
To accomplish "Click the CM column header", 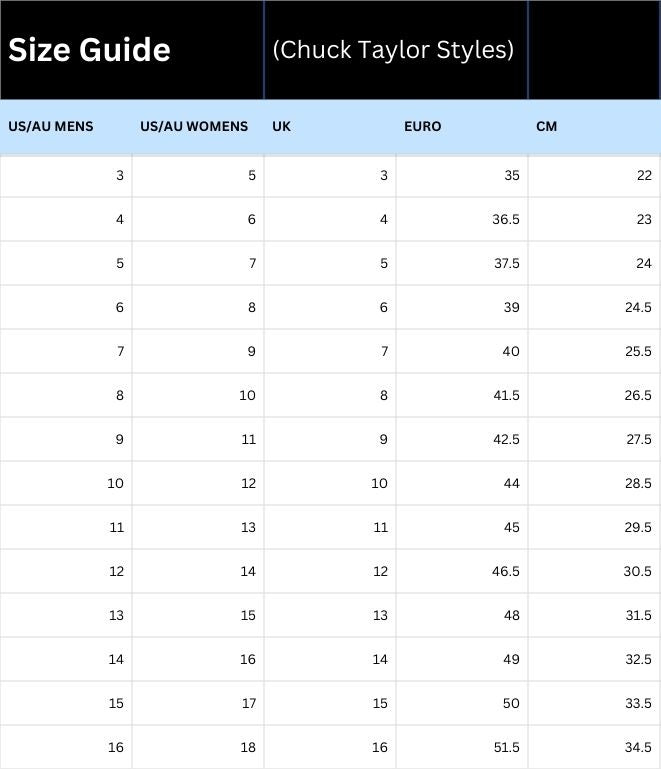I will (x=546, y=127).
